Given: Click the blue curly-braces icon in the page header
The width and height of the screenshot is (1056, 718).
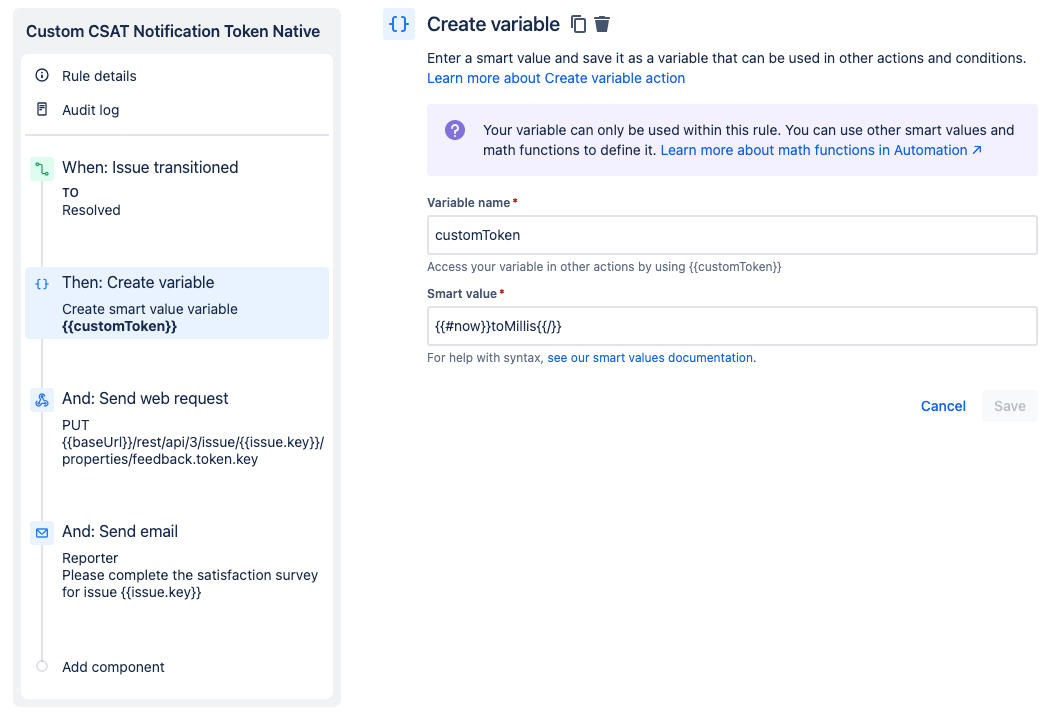Looking at the screenshot, I should (x=398, y=23).
